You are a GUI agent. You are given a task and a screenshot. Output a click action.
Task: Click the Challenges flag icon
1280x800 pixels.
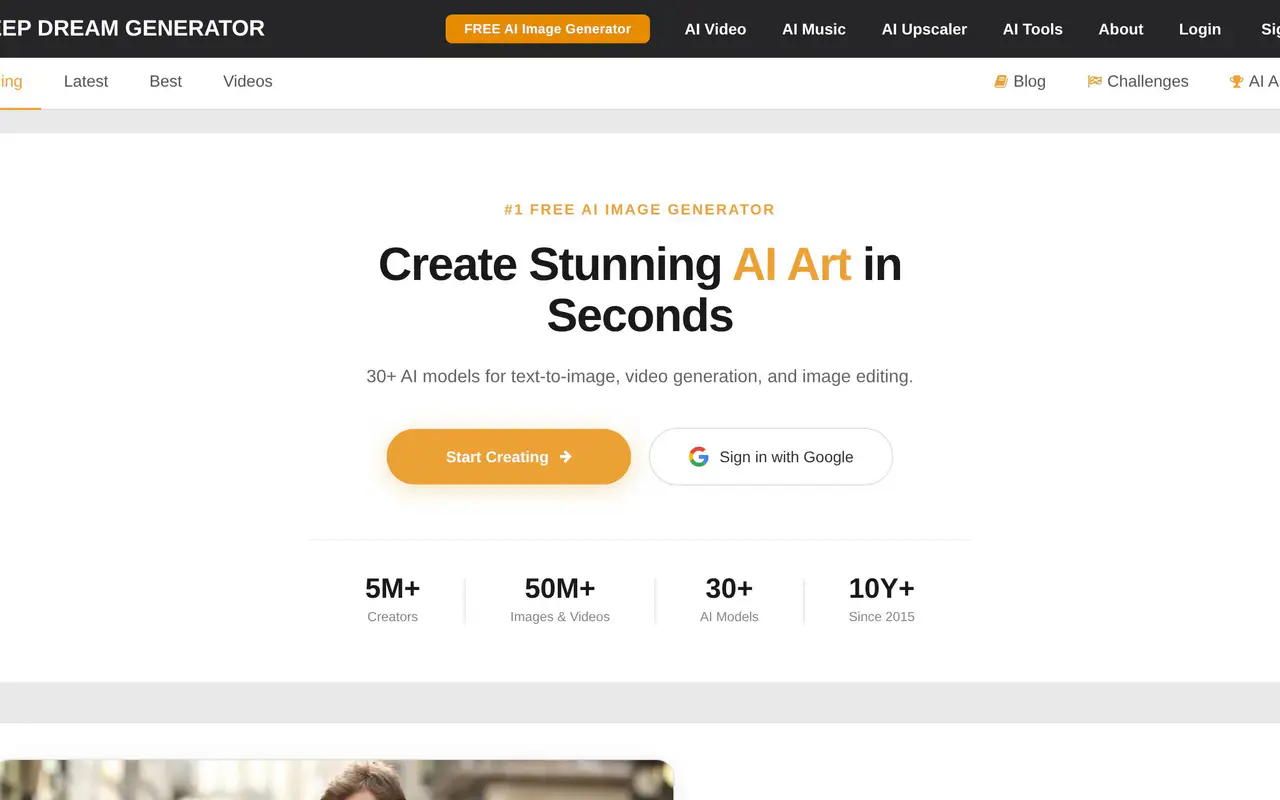(1094, 82)
